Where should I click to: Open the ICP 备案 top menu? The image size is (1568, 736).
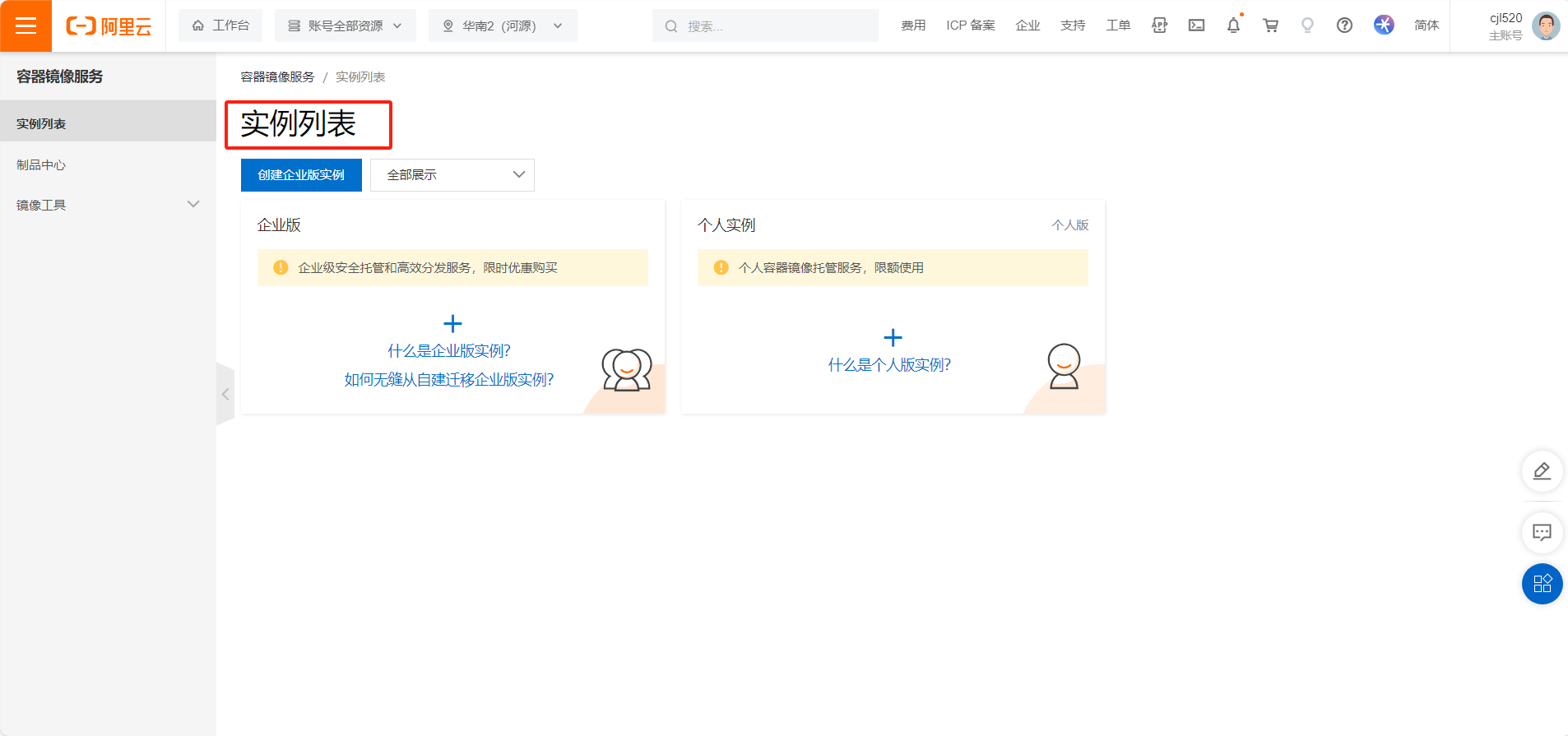(971, 25)
